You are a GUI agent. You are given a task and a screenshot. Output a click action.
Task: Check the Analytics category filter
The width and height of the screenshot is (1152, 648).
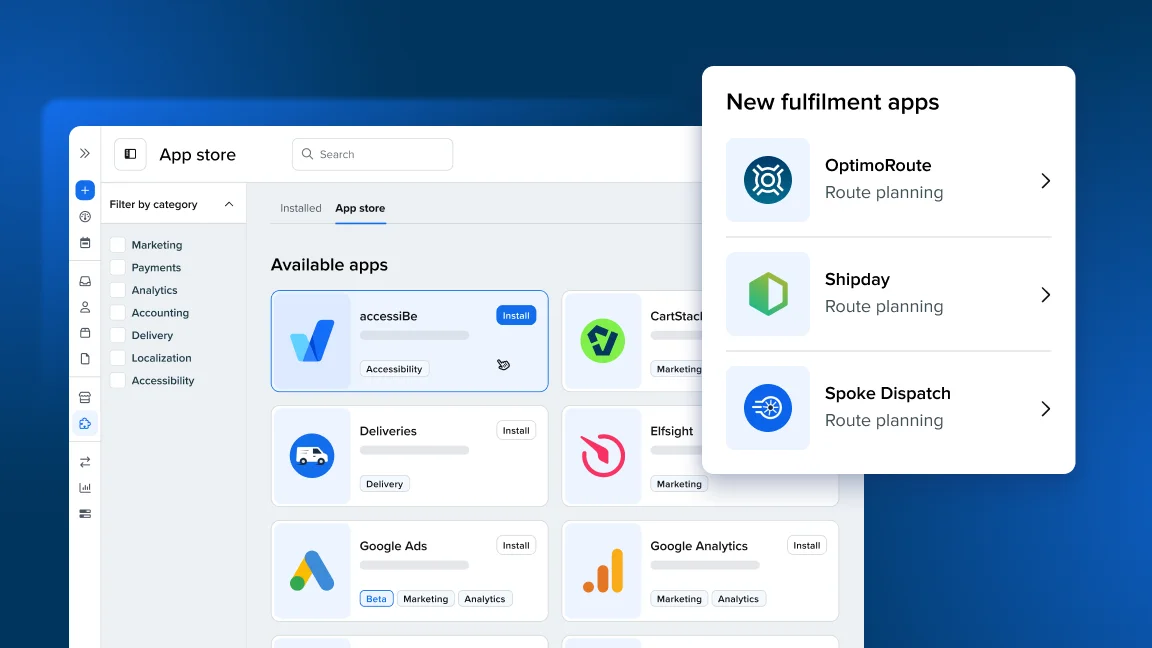point(118,290)
